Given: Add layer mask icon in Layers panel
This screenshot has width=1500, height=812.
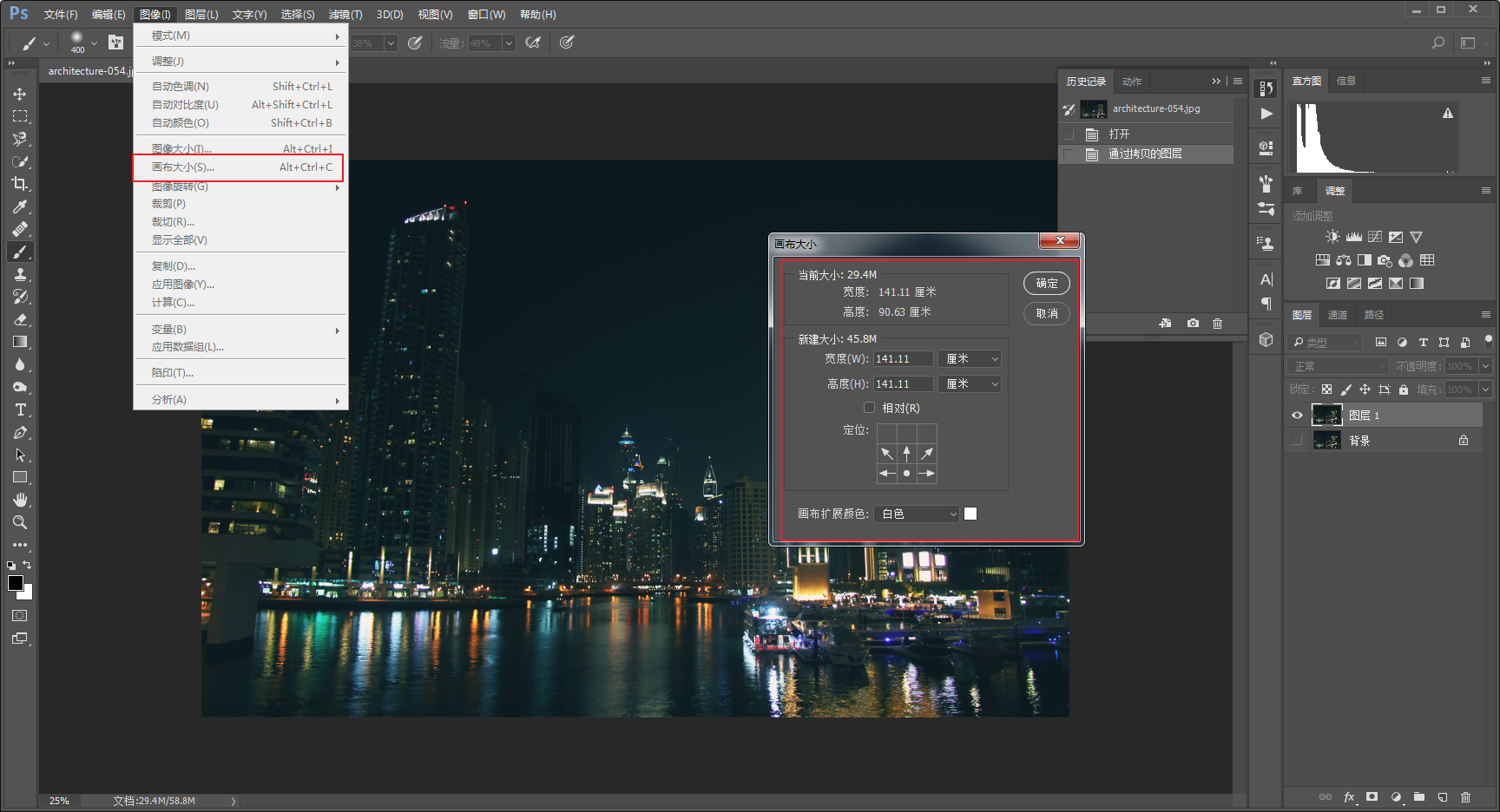Looking at the screenshot, I should point(1372,796).
